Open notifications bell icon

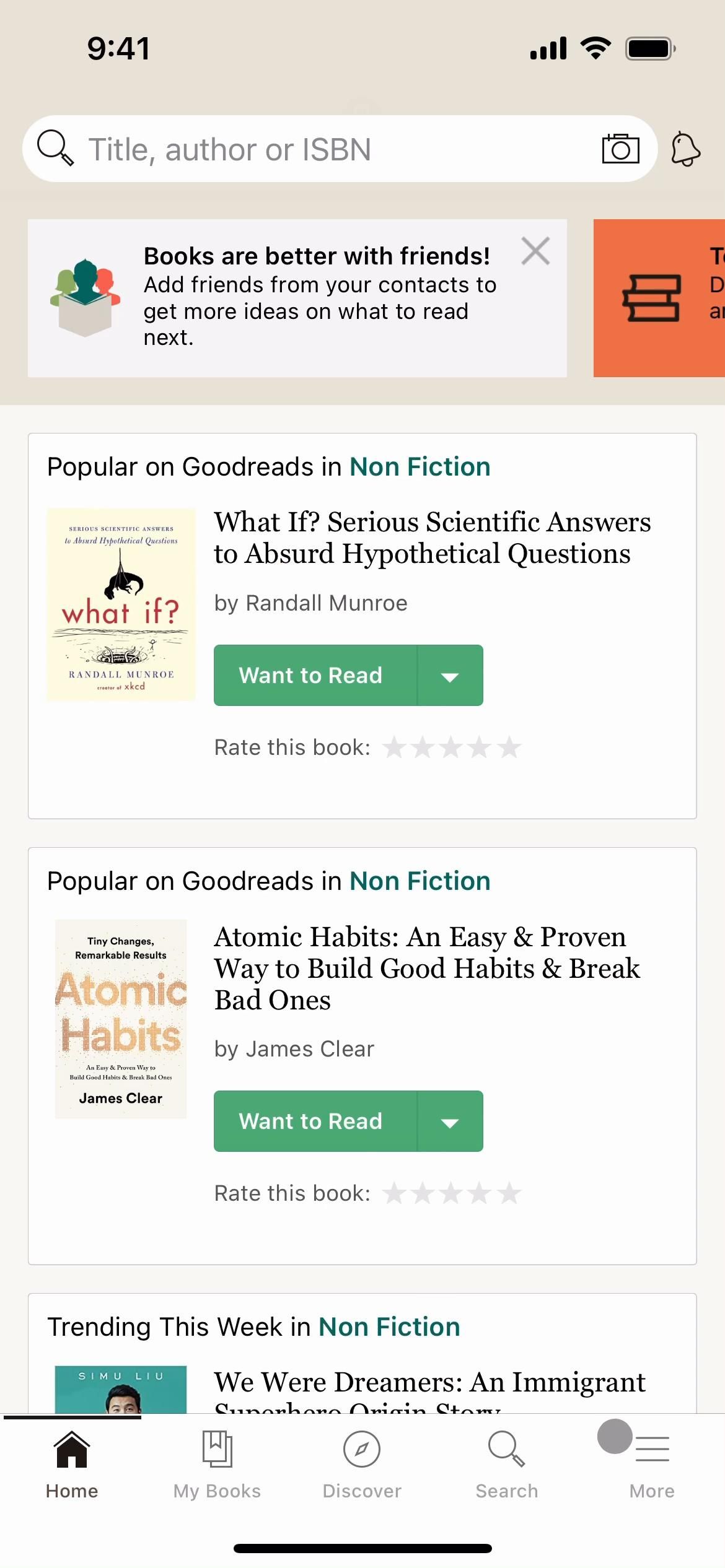click(x=685, y=149)
